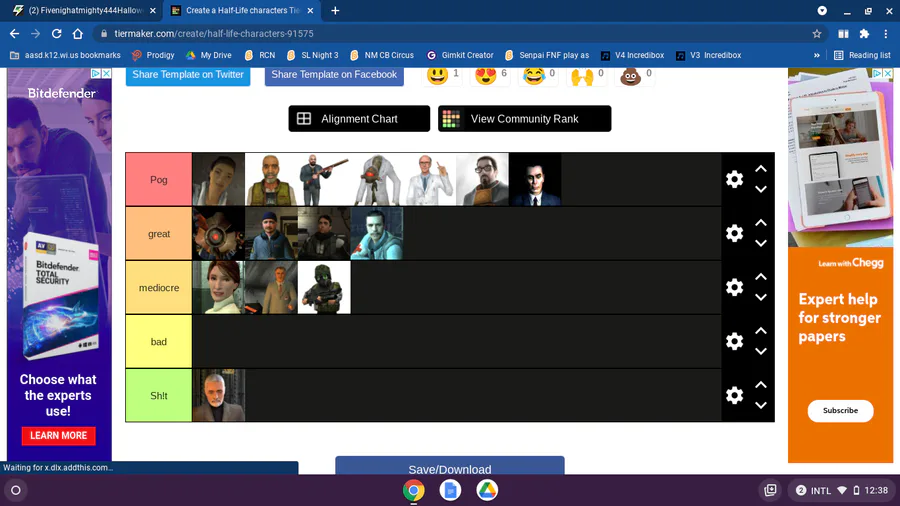Open View Community Rank
Viewport: 900px width, 506px height.
point(524,119)
